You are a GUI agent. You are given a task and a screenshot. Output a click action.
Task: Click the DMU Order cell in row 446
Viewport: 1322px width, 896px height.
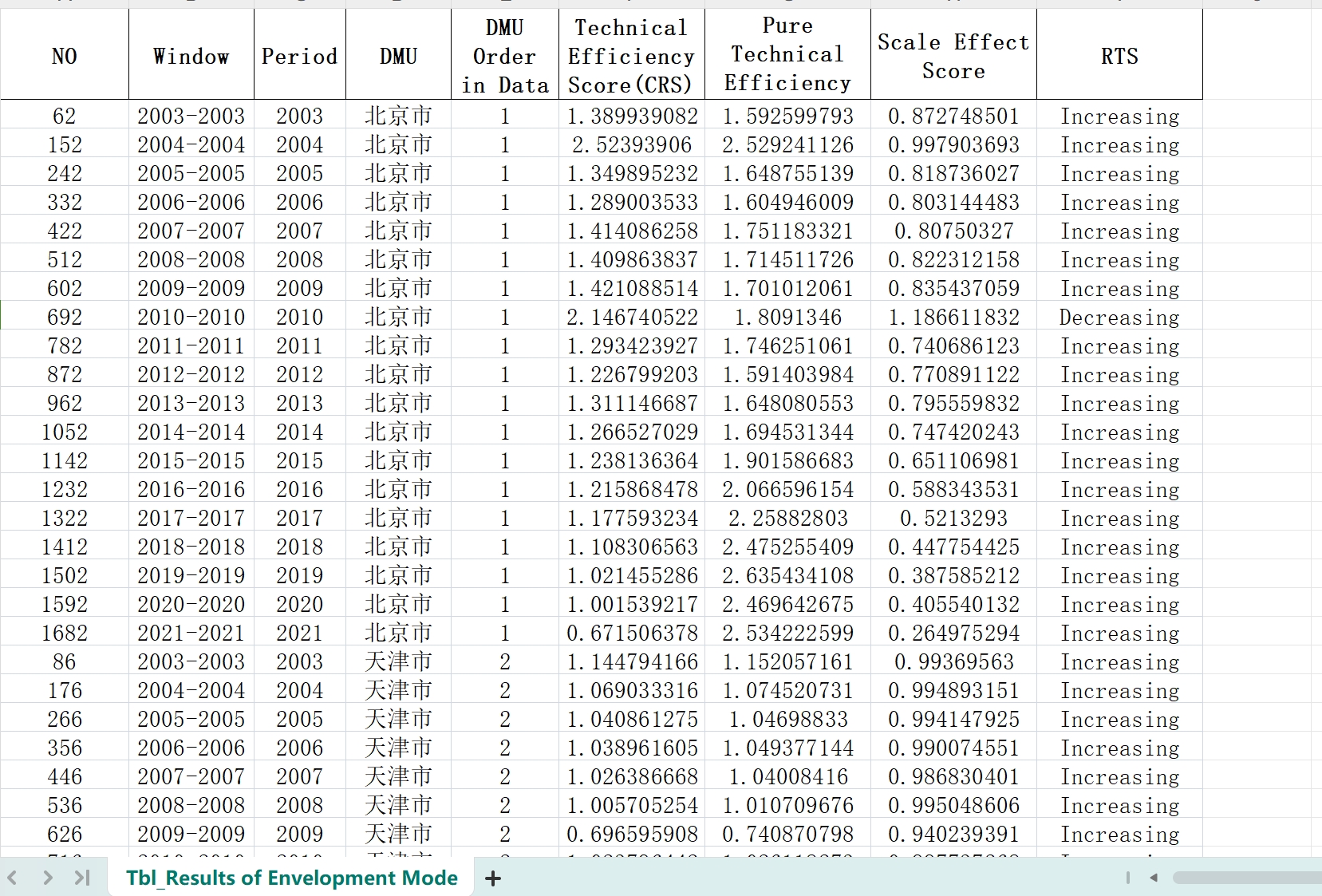tap(505, 776)
